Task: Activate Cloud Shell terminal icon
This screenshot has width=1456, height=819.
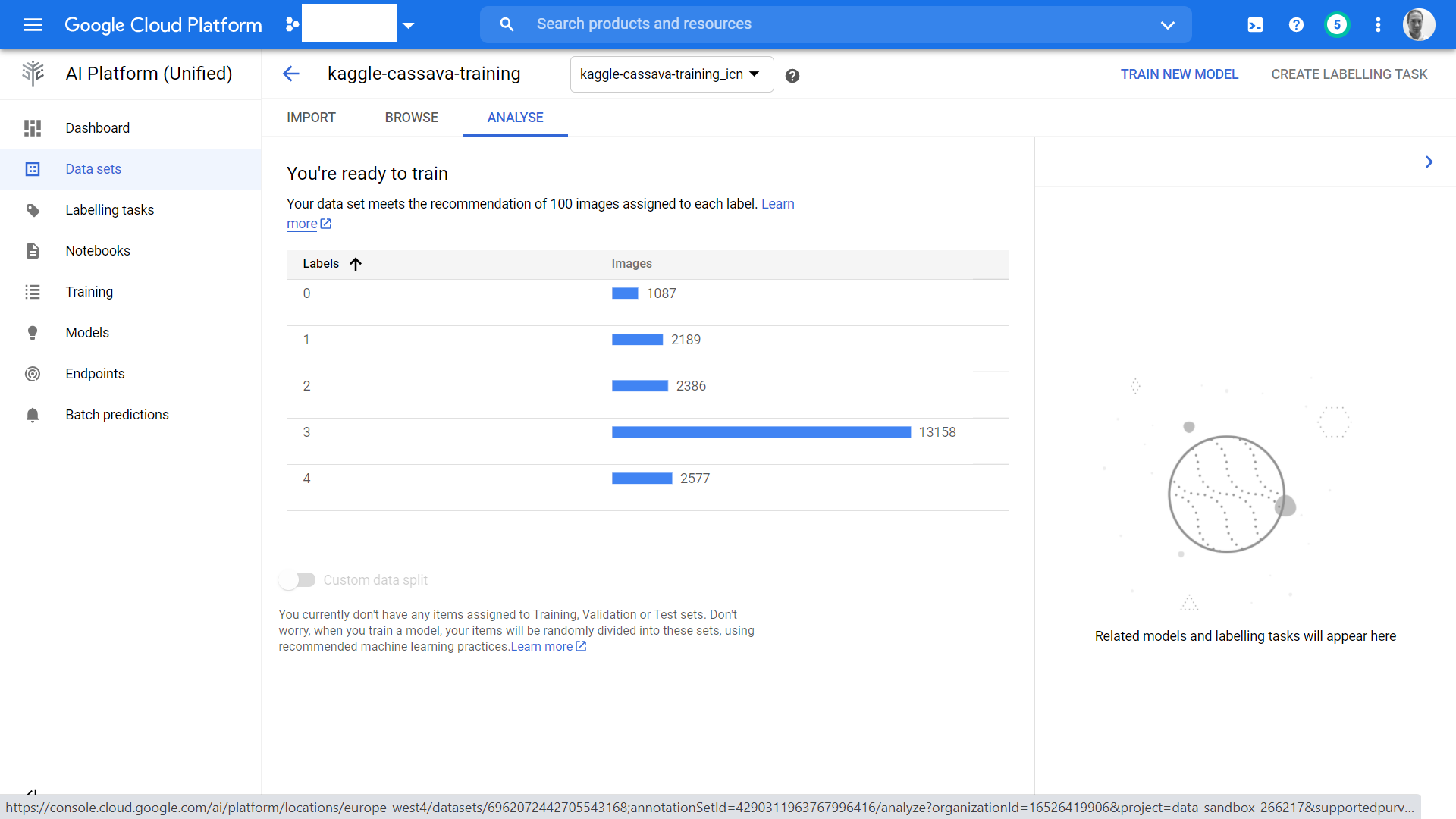Action: click(1255, 25)
